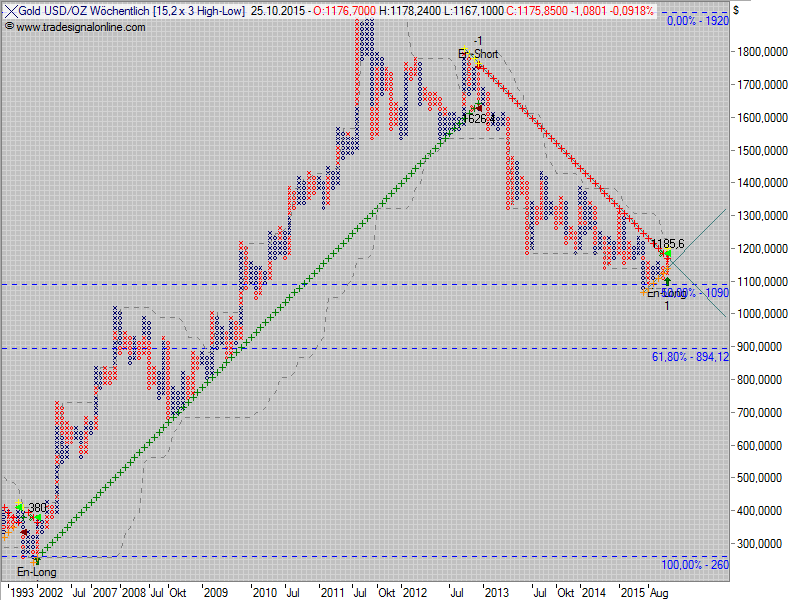800x600 pixels.
Task: Click the chart symbol icon before Gold USD/OZ
Action: coord(10,11)
